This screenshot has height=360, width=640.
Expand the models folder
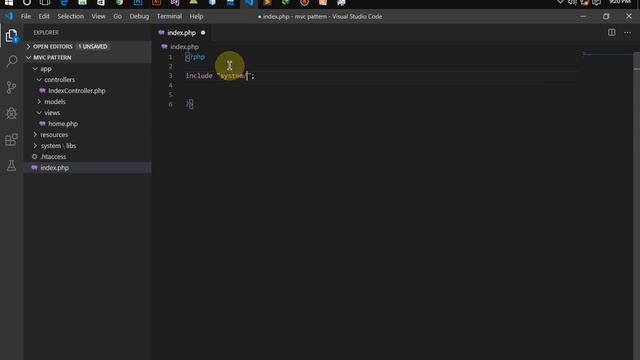point(39,102)
